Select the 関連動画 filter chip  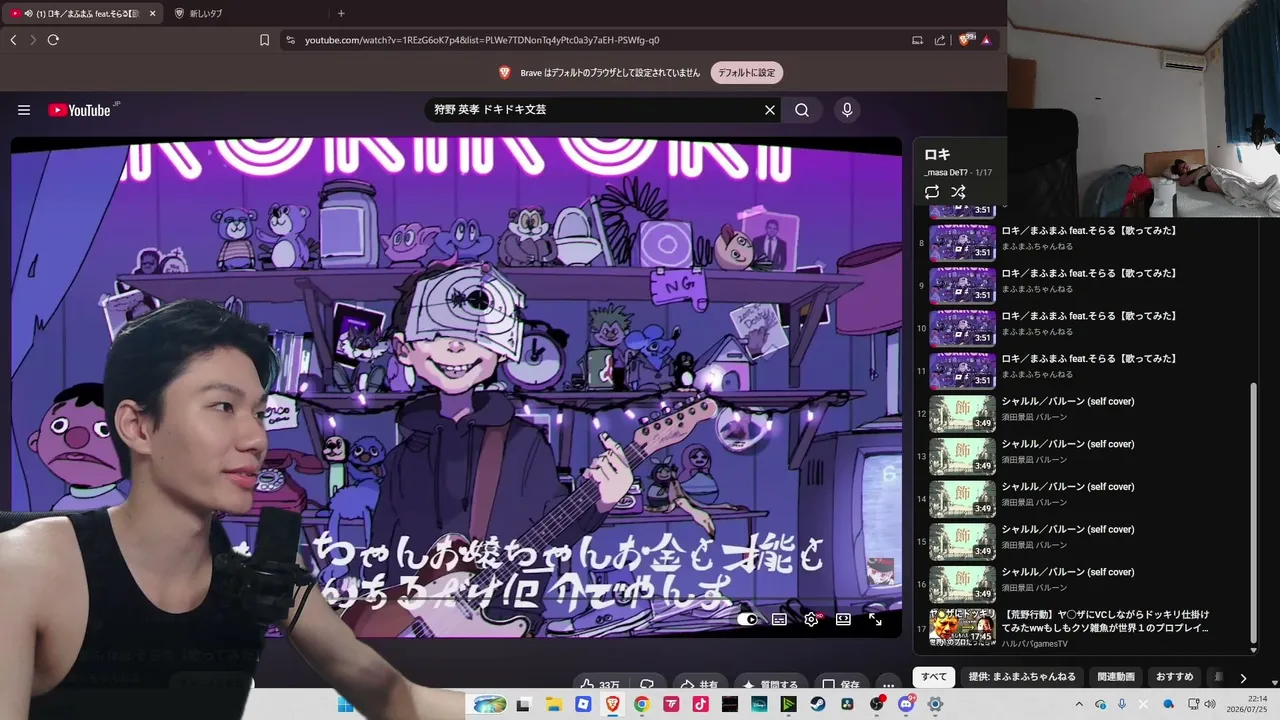(1116, 677)
